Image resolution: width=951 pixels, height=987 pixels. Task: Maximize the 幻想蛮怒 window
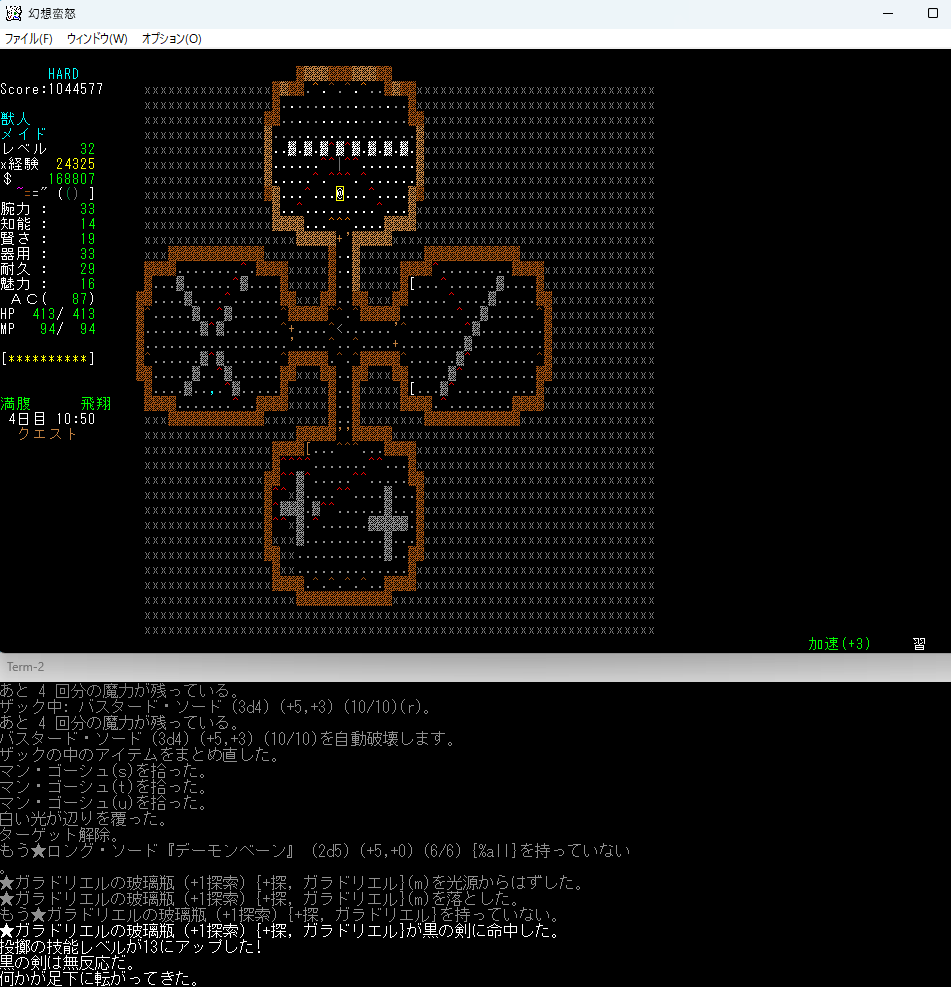point(933,13)
